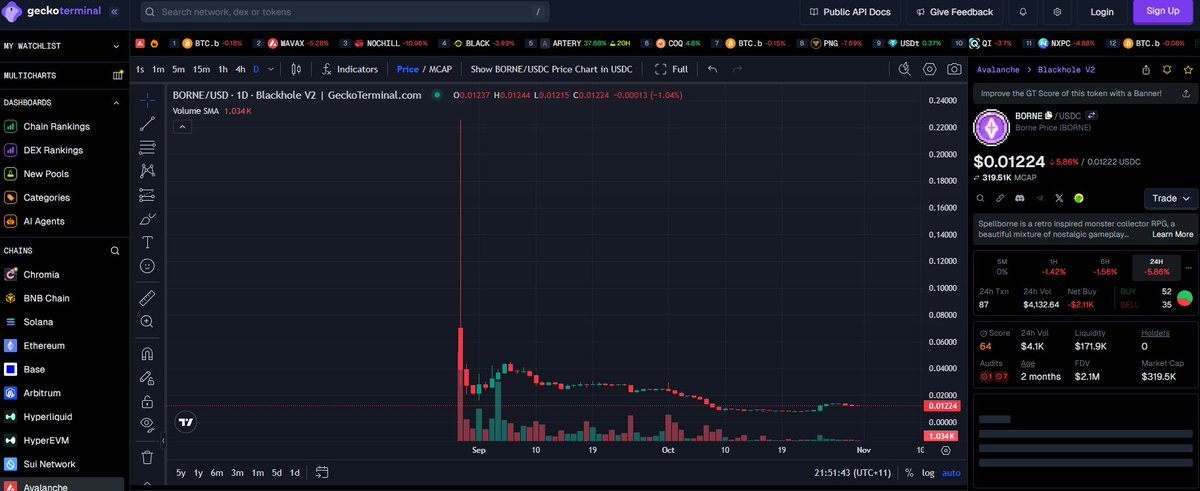Select the XABCD pattern tool
Viewport: 1200px width, 491px height.
point(147,171)
